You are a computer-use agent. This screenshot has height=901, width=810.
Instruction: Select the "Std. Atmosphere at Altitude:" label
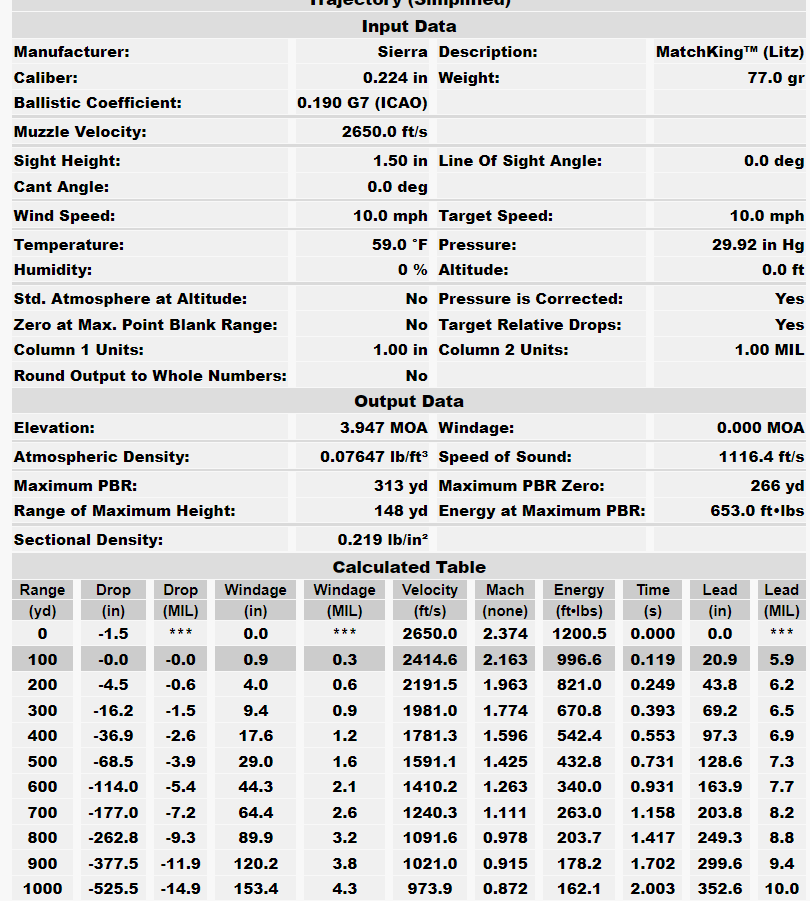pos(130,299)
